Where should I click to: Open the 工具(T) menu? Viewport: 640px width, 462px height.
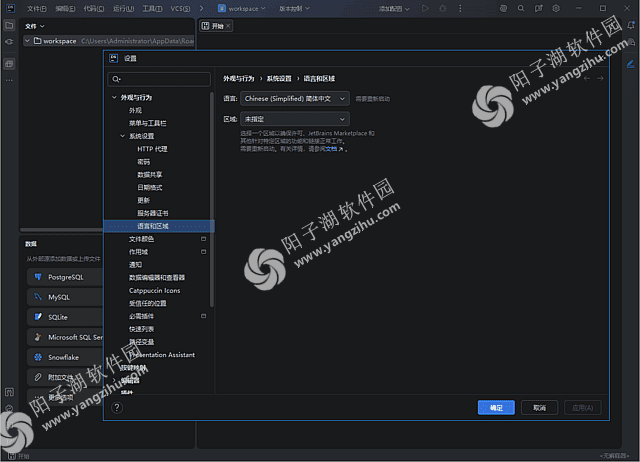click(152, 8)
